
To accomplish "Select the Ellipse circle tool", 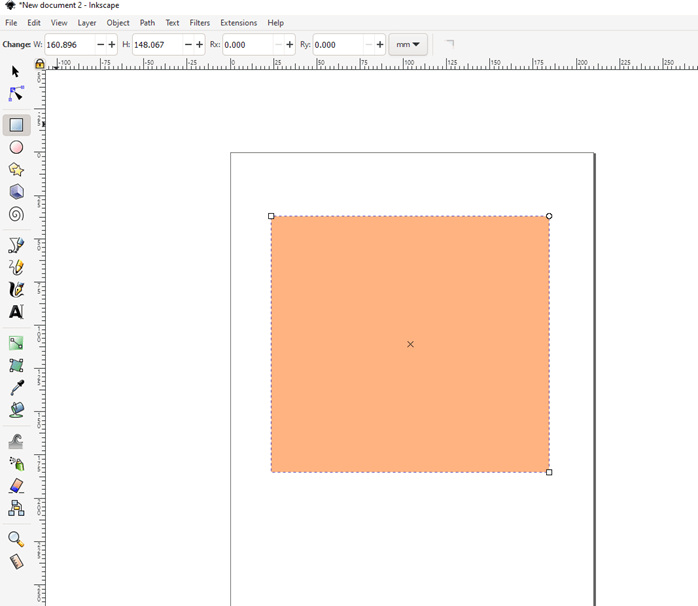I will (x=16, y=147).
